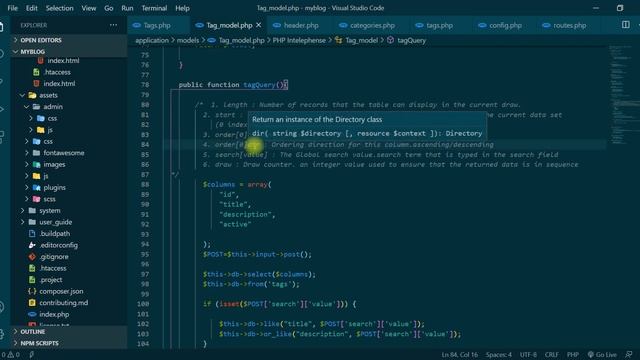The image size is (640, 360).
Task: Switch to the categories.php tab
Action: click(x=372, y=25)
